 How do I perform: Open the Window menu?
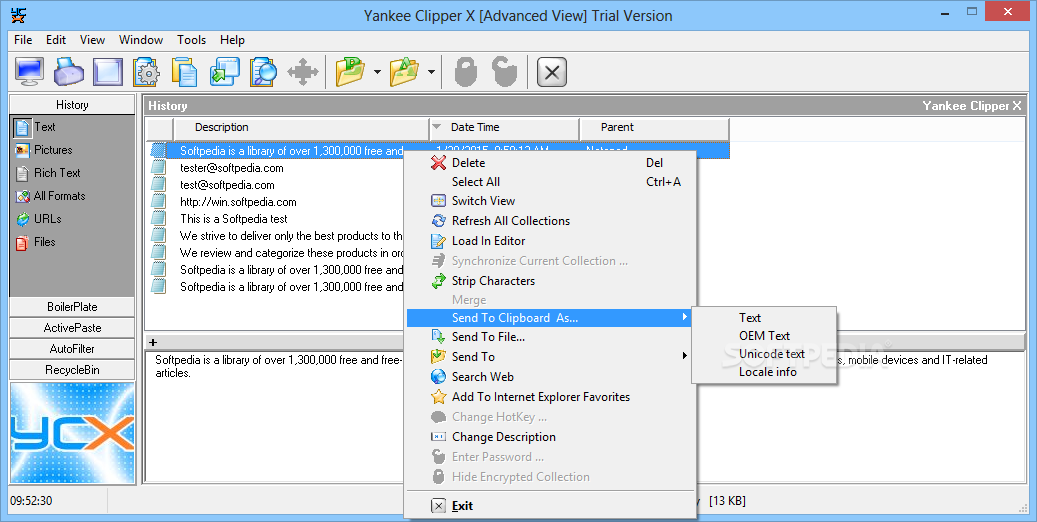coord(141,40)
